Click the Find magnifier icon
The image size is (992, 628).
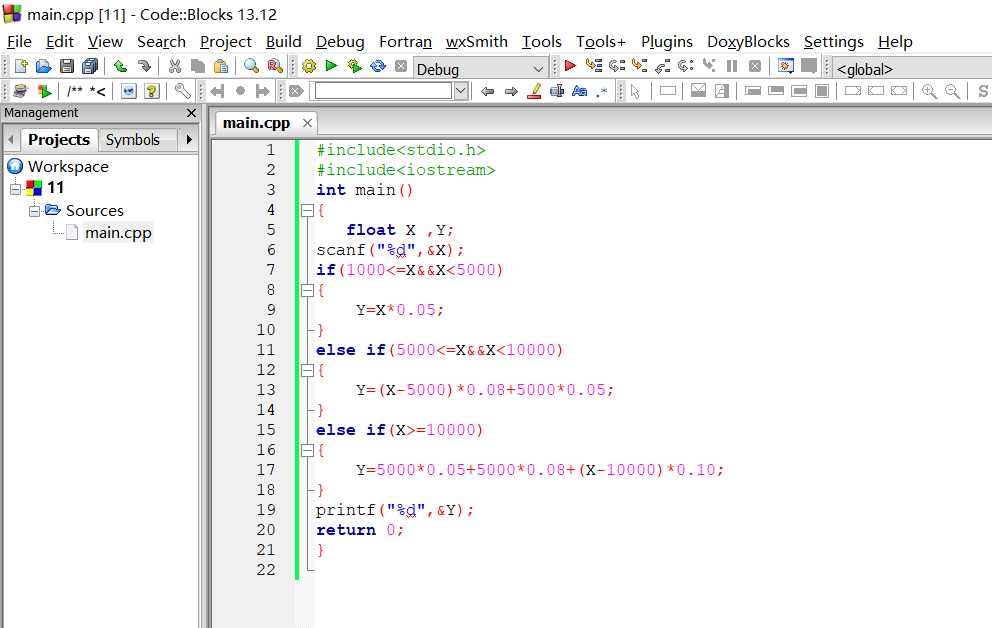pos(251,67)
